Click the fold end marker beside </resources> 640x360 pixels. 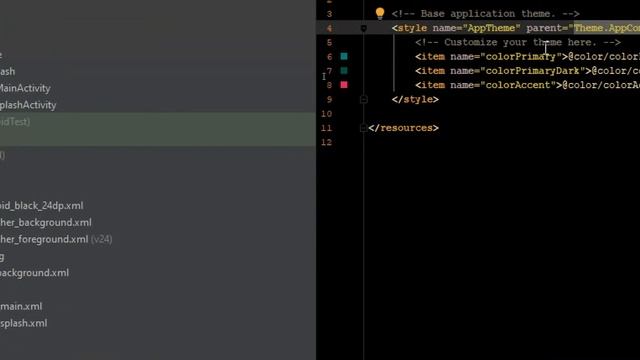[363, 128]
